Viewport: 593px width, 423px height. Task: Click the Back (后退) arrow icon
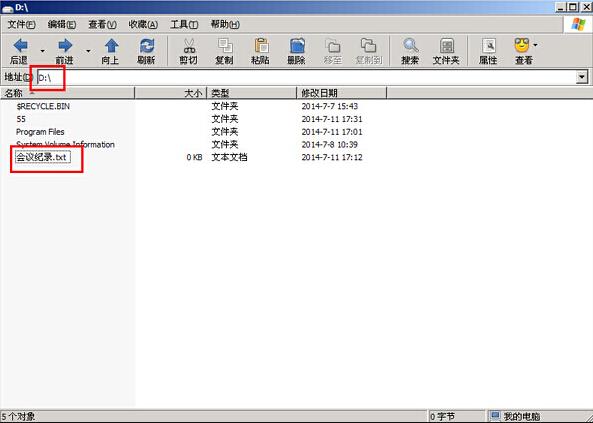click(20, 46)
